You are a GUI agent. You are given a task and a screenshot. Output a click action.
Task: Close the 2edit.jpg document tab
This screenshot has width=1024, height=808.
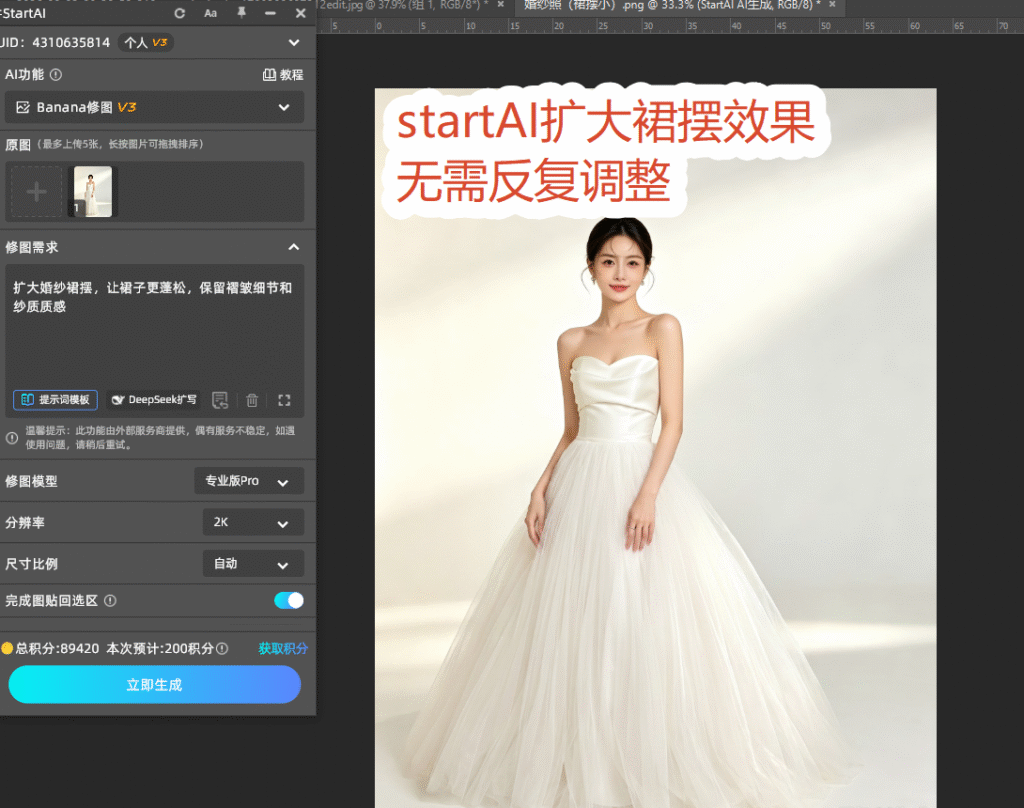pyautogui.click(x=501, y=5)
